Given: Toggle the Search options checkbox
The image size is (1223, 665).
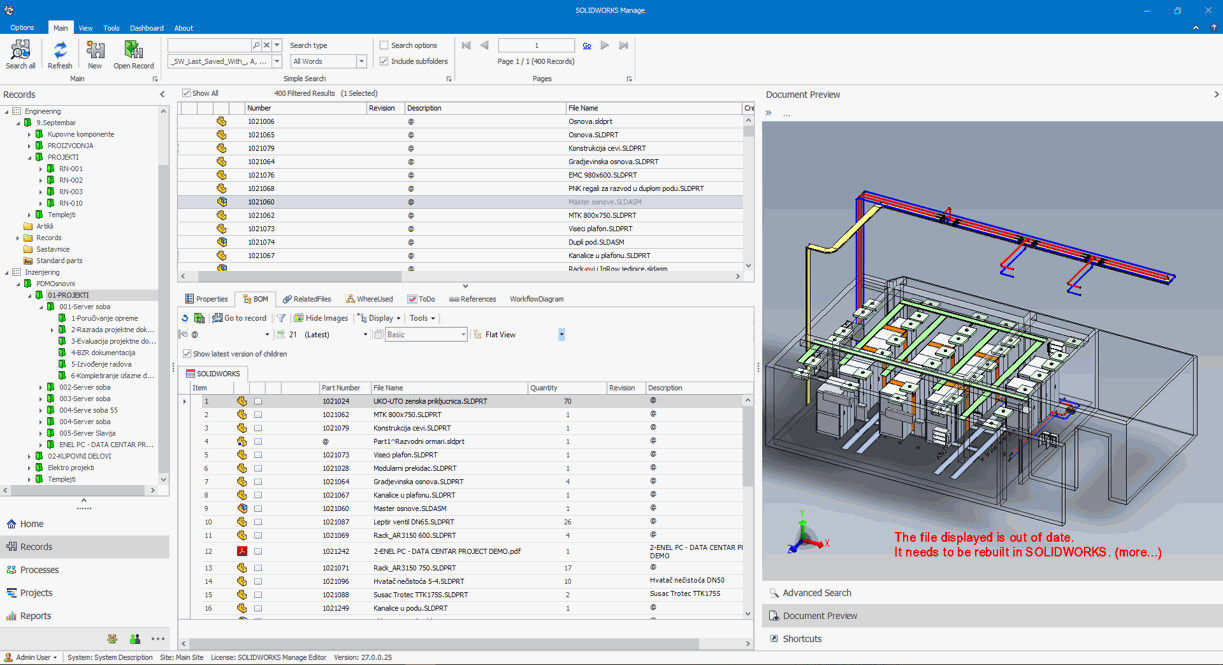Looking at the screenshot, I should pos(384,46).
